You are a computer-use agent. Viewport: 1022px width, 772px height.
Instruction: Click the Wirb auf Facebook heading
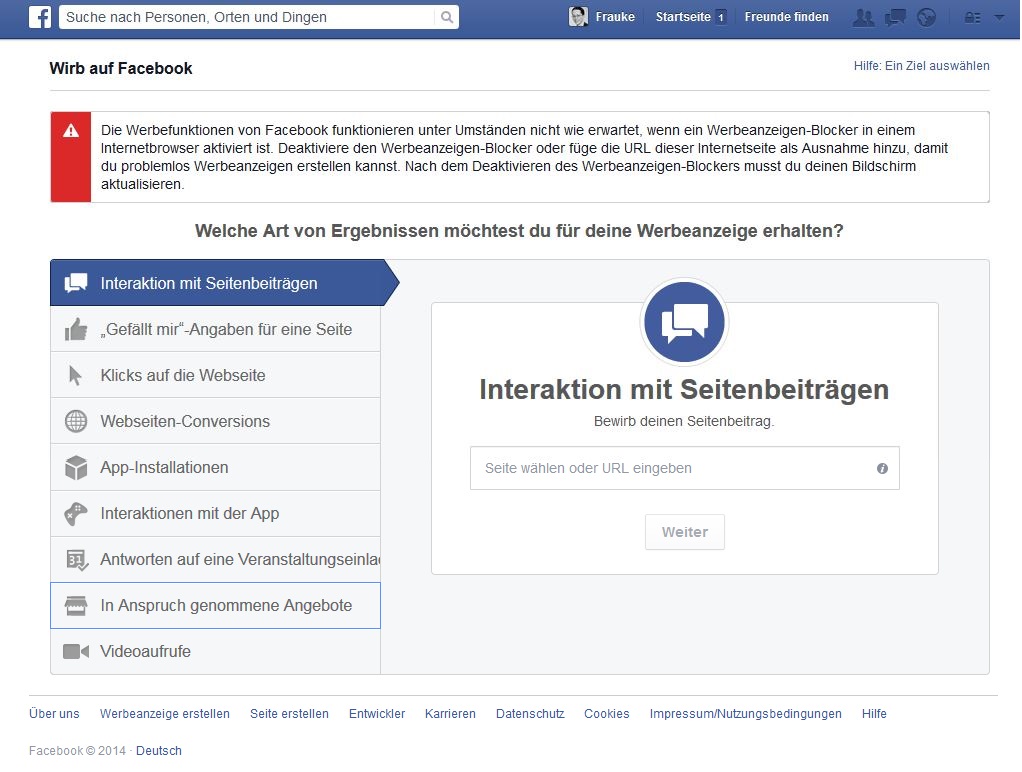tap(121, 68)
